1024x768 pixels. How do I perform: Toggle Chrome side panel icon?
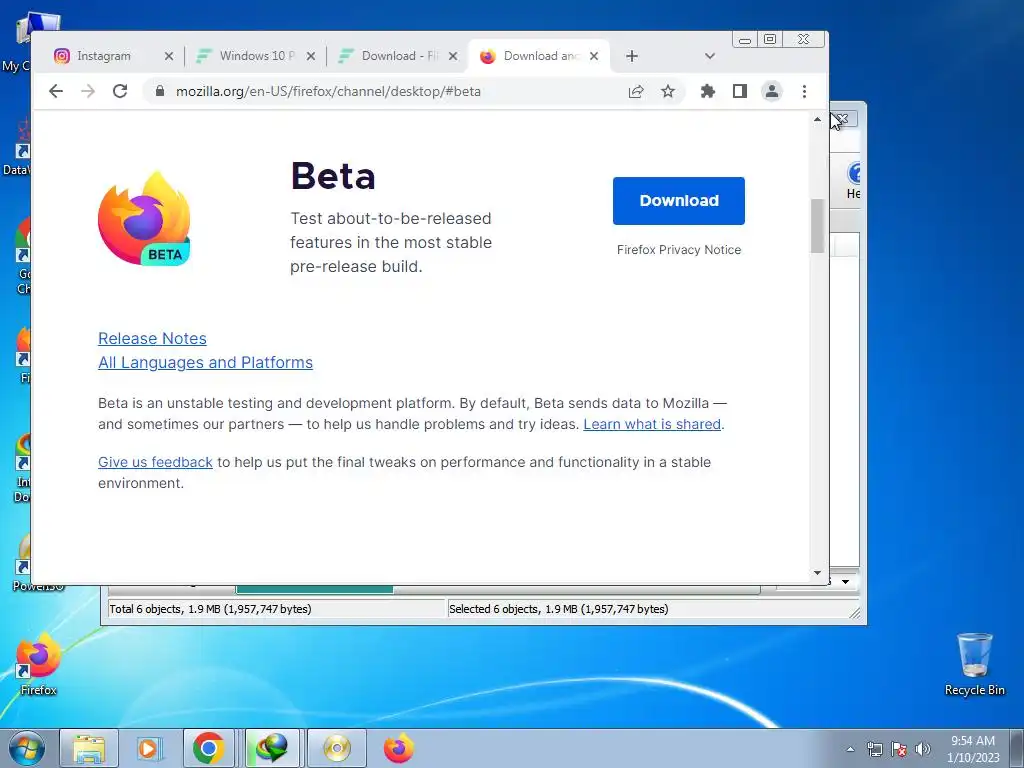[739, 91]
